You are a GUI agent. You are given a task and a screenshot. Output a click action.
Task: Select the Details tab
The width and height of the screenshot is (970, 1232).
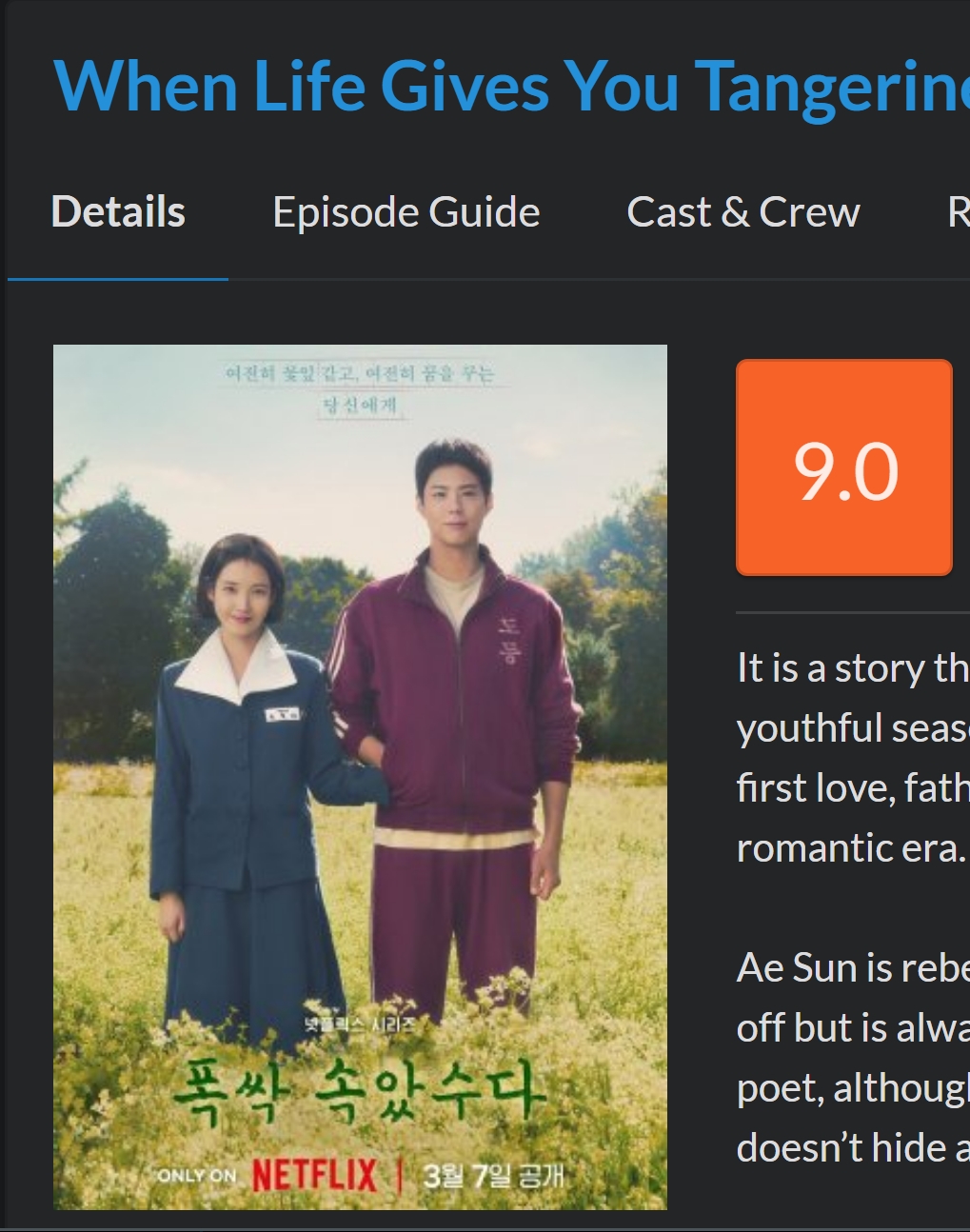118,211
